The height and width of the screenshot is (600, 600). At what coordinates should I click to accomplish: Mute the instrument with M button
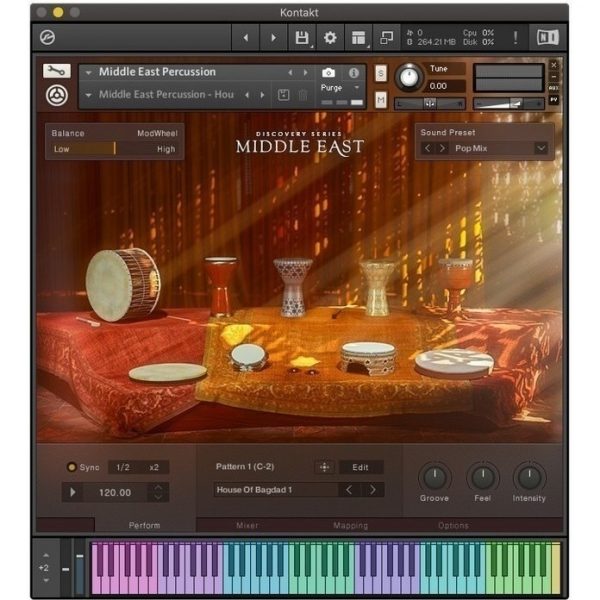pyautogui.click(x=380, y=100)
